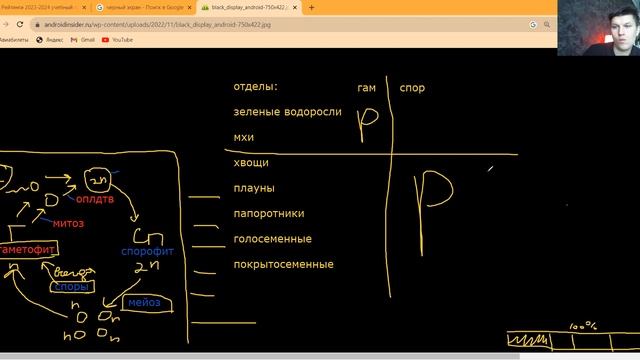
Task: Click the column header 'гам'
Action: click(x=366, y=88)
